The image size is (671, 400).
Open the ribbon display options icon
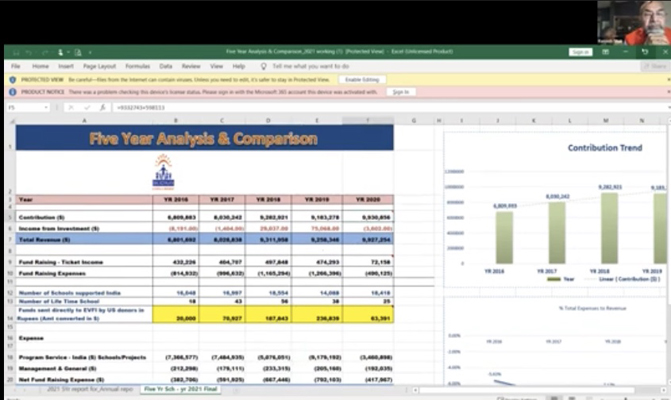[607, 52]
